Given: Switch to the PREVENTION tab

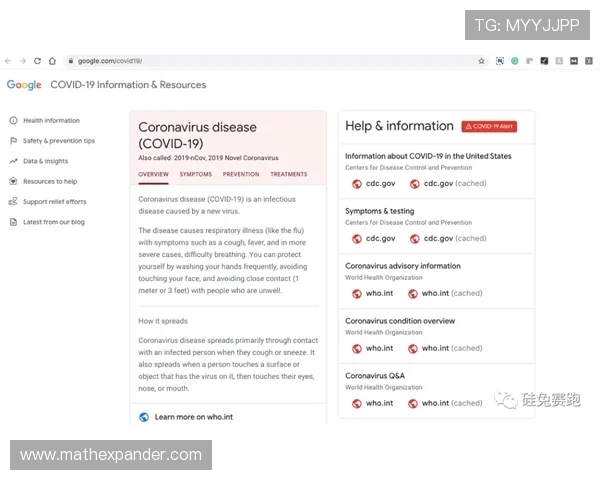Looking at the screenshot, I should tap(241, 174).
